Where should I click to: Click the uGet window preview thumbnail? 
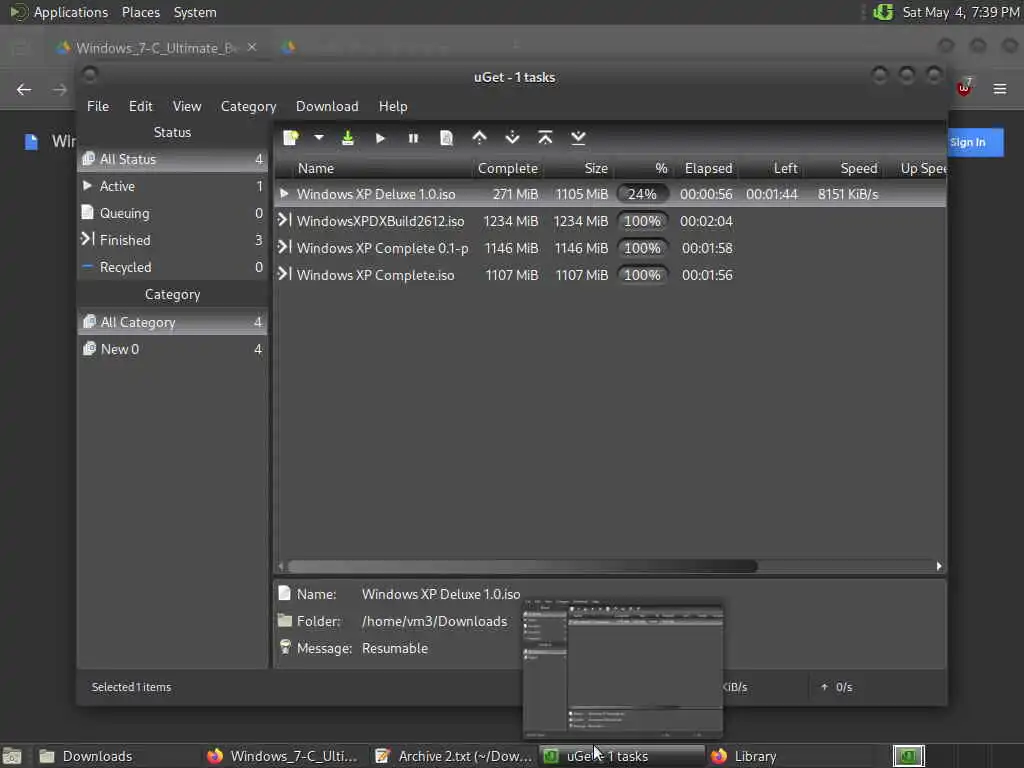point(623,669)
